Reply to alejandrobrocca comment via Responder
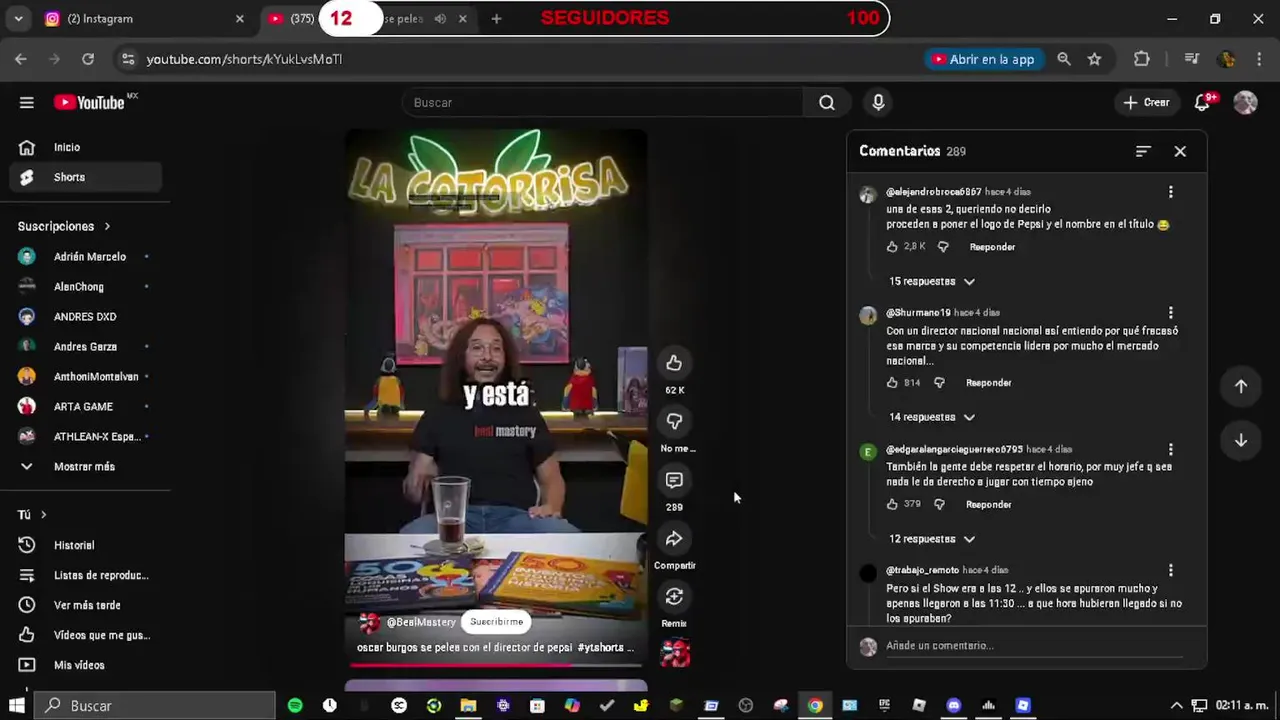The width and height of the screenshot is (1280, 720). point(992,247)
